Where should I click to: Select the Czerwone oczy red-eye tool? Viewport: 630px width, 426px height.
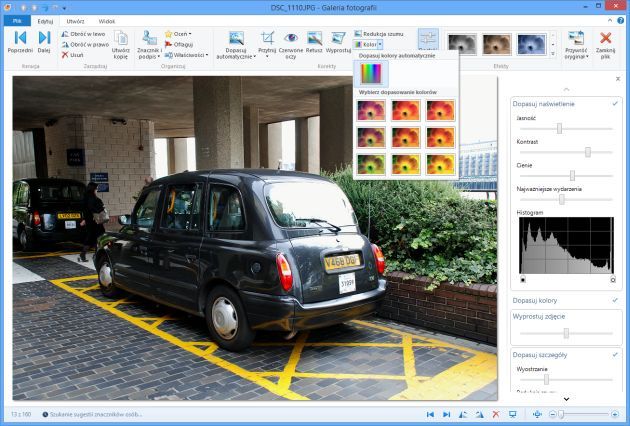click(x=290, y=45)
